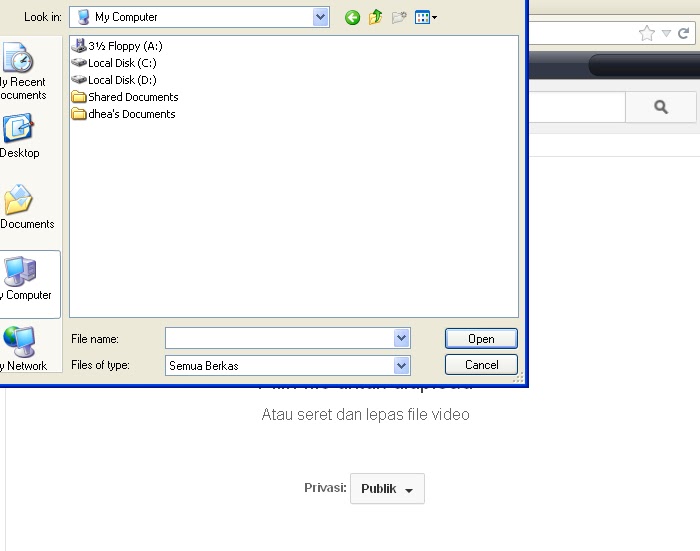Click the 'Privasi:' label
The height and width of the screenshot is (551, 700).
325,488
